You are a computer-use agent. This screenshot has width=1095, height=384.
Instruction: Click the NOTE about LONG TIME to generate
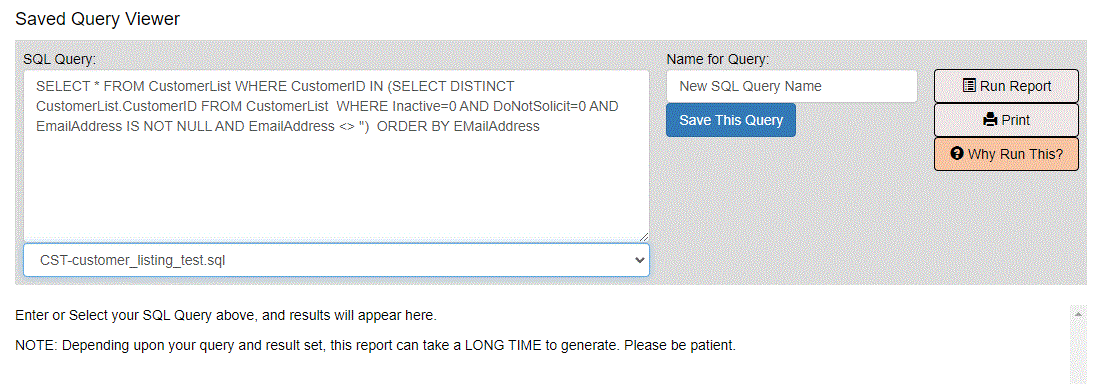(x=375, y=346)
